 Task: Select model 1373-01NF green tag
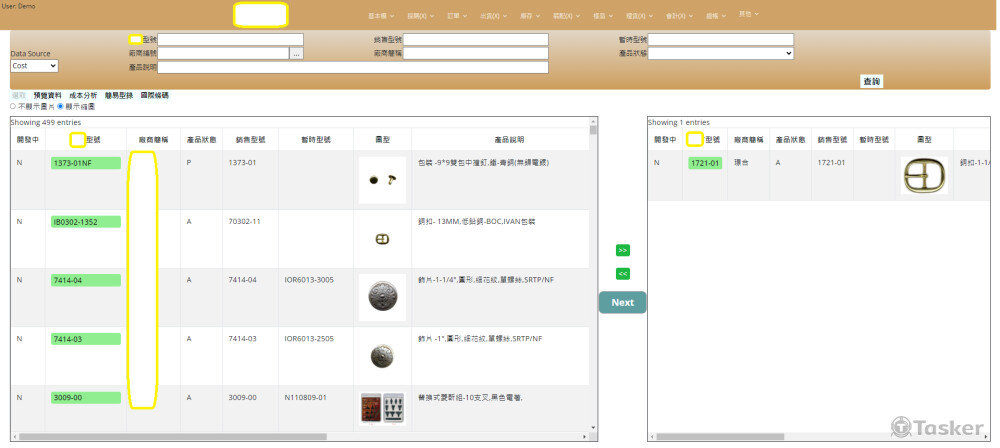click(x=85, y=163)
